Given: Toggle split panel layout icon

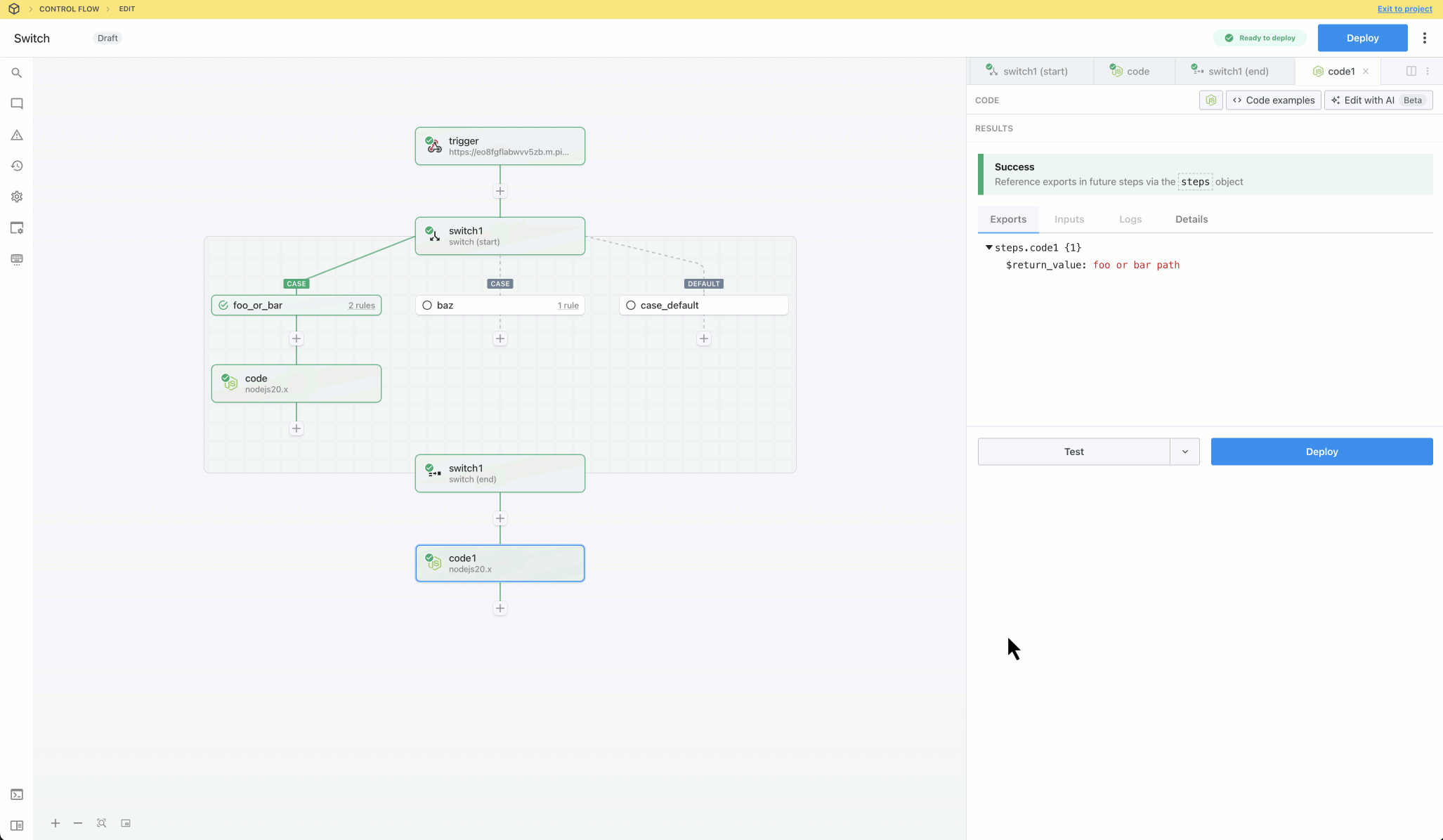Looking at the screenshot, I should click(x=1411, y=71).
